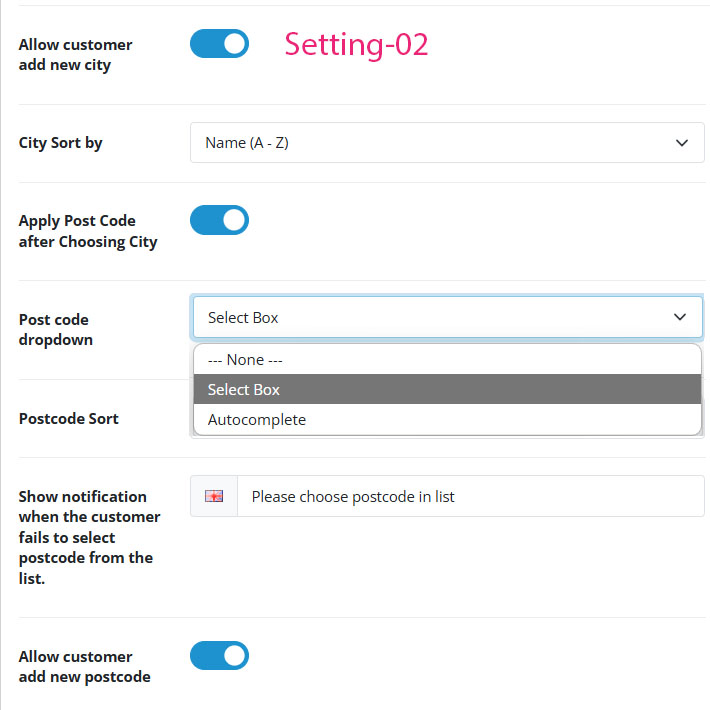Click the postcode notification text field
Screen dimensions: 710x710
click(470, 496)
